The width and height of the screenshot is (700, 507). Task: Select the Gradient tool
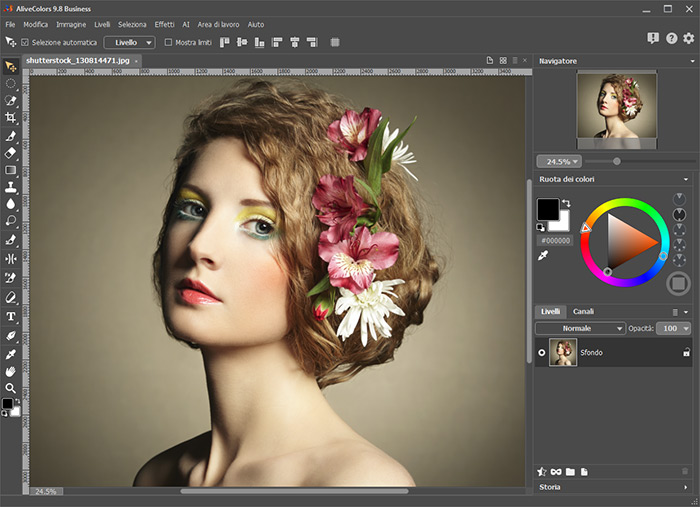(11, 170)
